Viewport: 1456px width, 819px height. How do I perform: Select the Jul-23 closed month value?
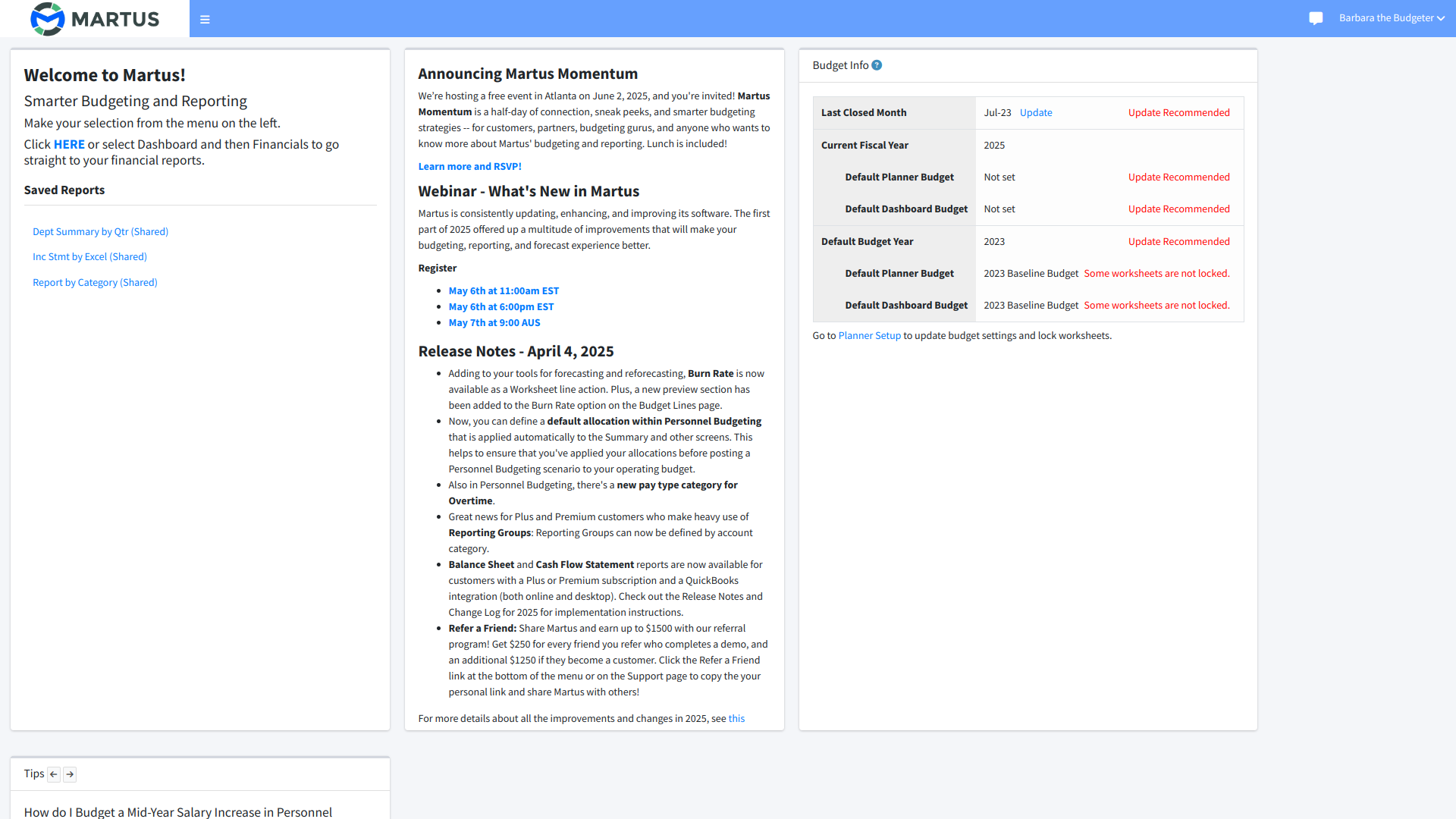tap(997, 113)
